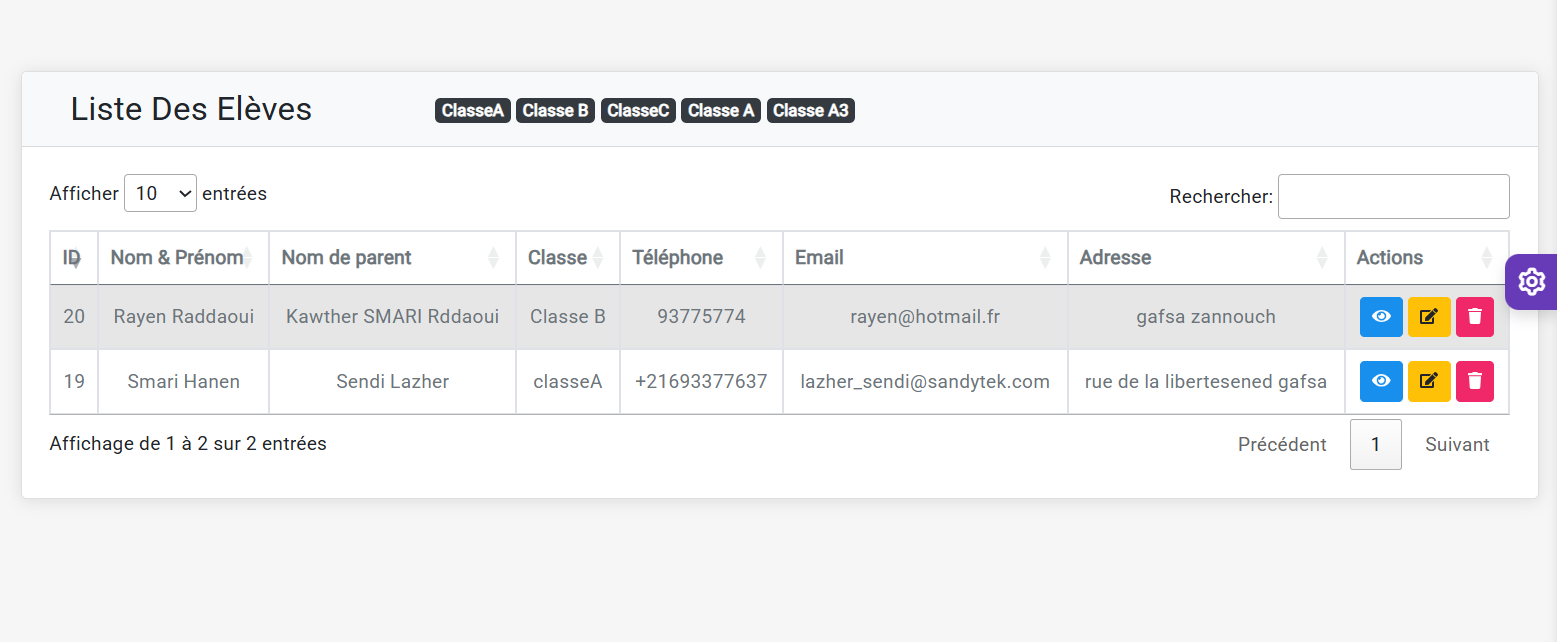This screenshot has width=1557, height=642.
Task: Go to Suivant page
Action: click(x=1456, y=445)
